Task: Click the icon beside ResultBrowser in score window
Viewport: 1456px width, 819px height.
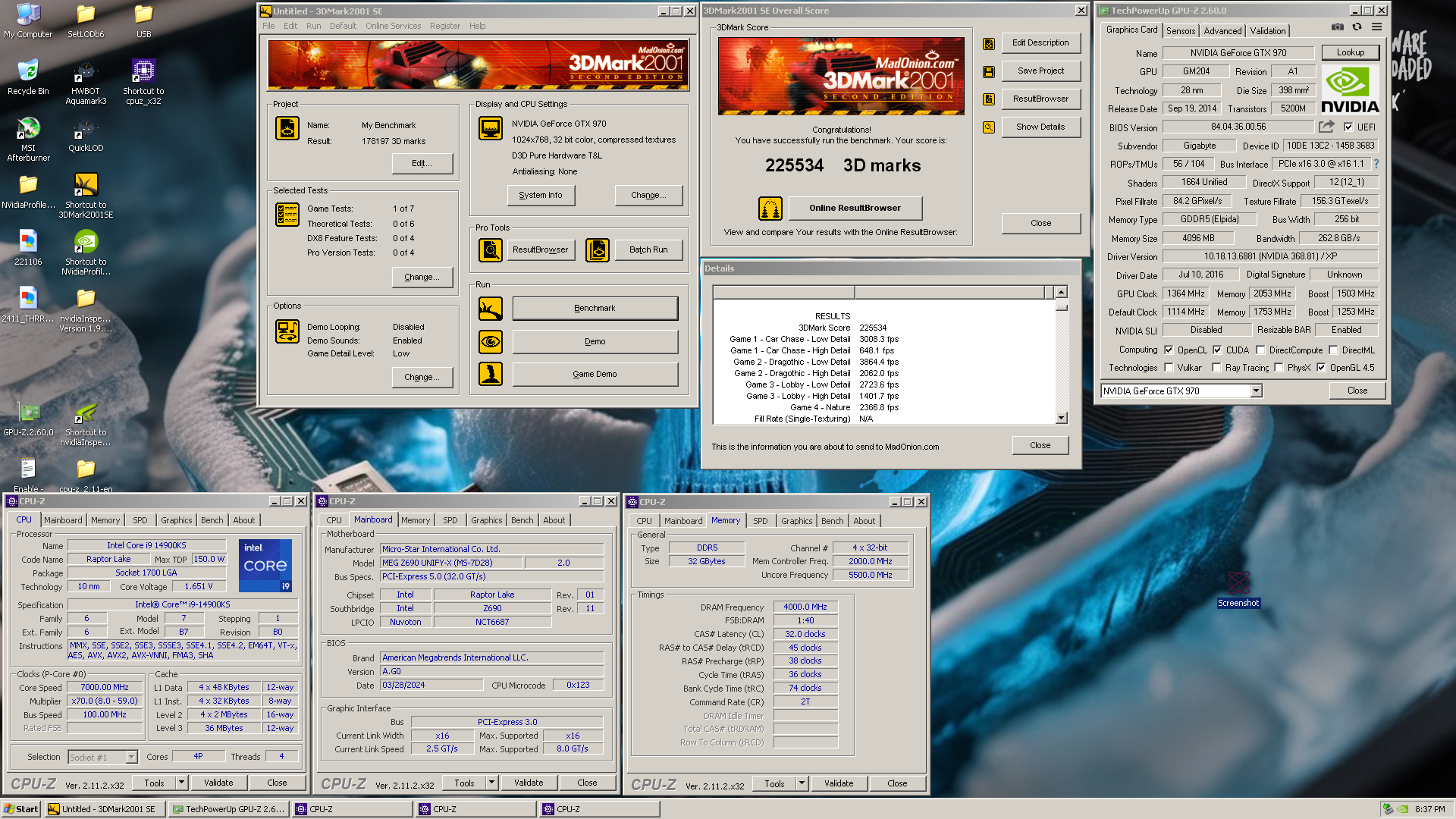Action: click(989, 99)
